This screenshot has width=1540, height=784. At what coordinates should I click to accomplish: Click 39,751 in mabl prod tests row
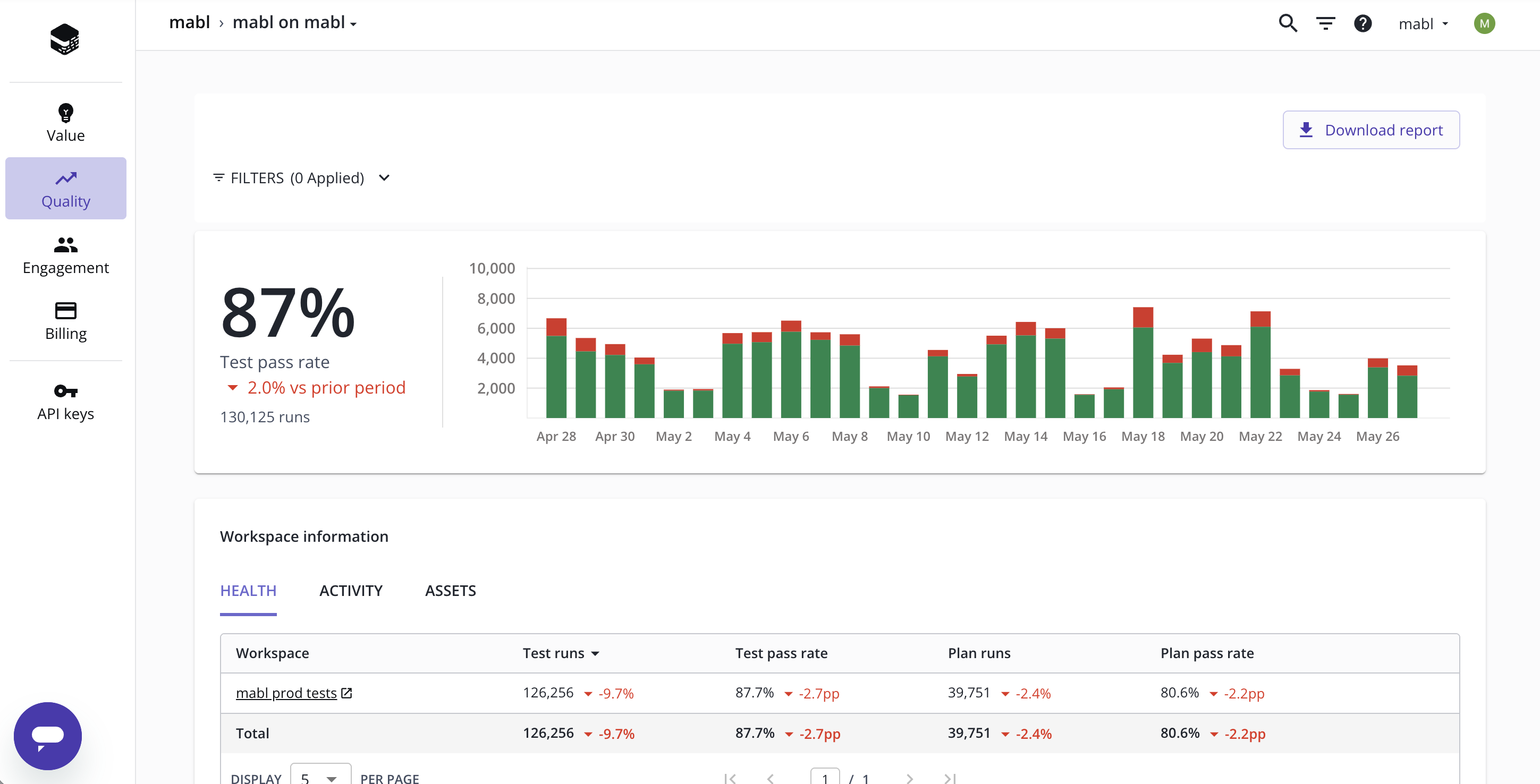pos(968,693)
